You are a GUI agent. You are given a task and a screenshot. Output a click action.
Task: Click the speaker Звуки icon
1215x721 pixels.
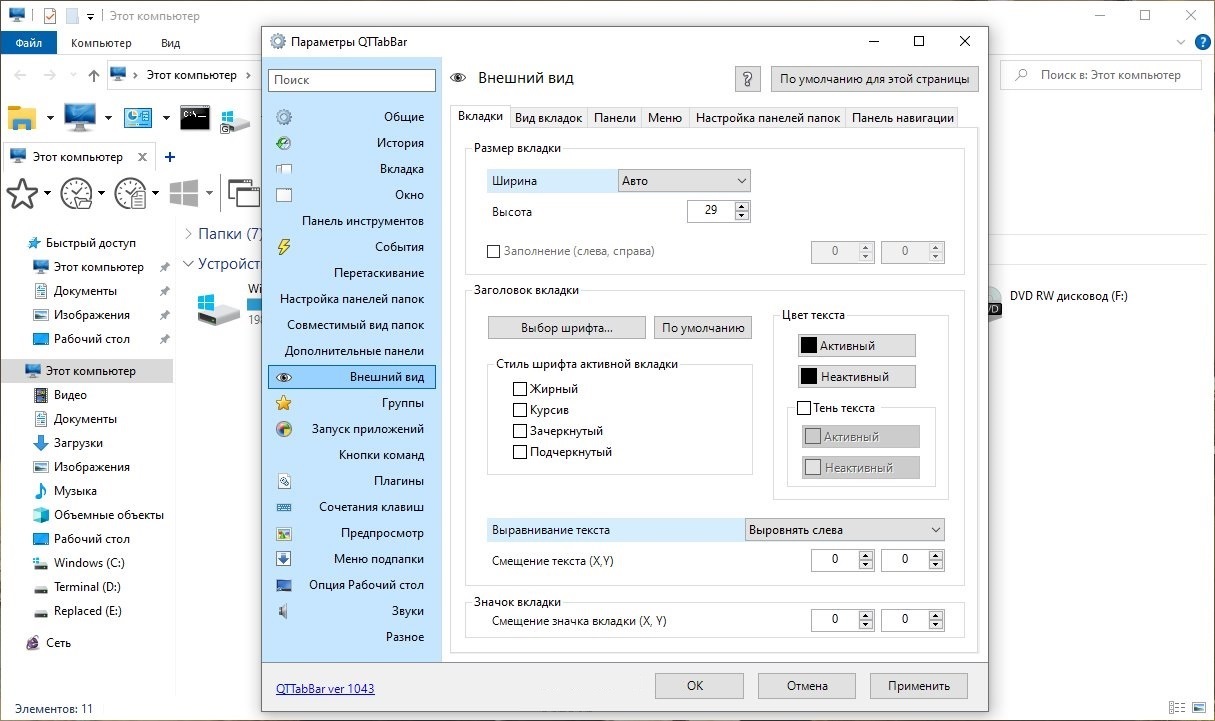(x=284, y=611)
